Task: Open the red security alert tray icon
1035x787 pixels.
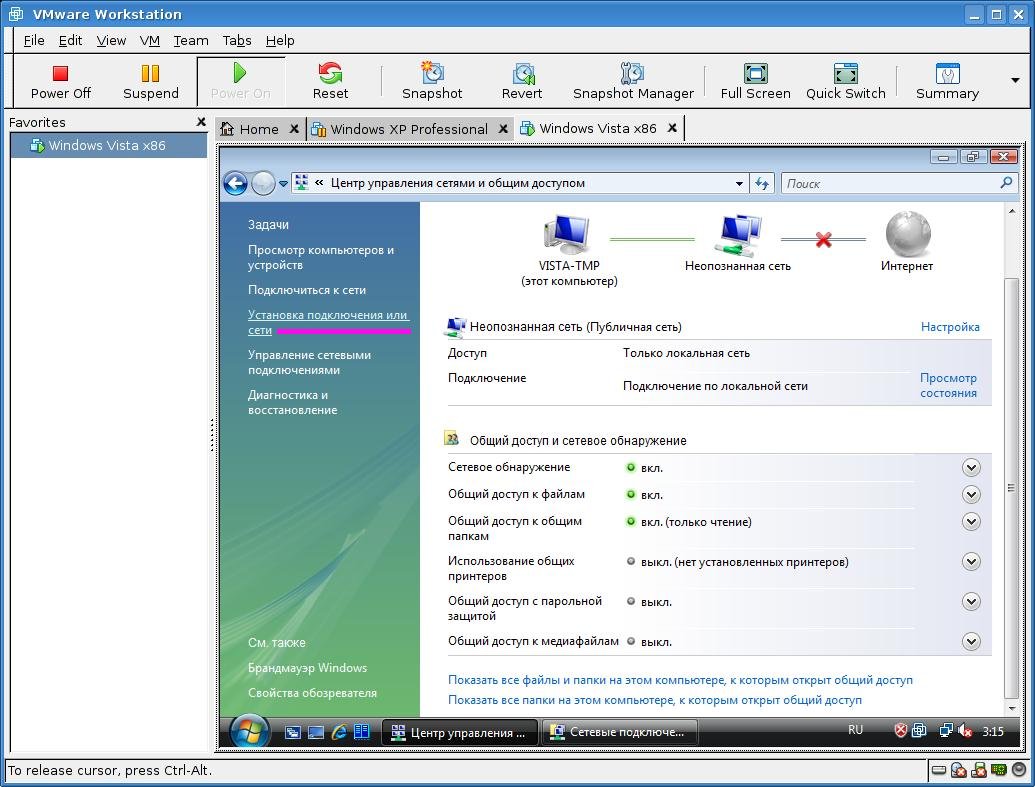Action: [901, 730]
